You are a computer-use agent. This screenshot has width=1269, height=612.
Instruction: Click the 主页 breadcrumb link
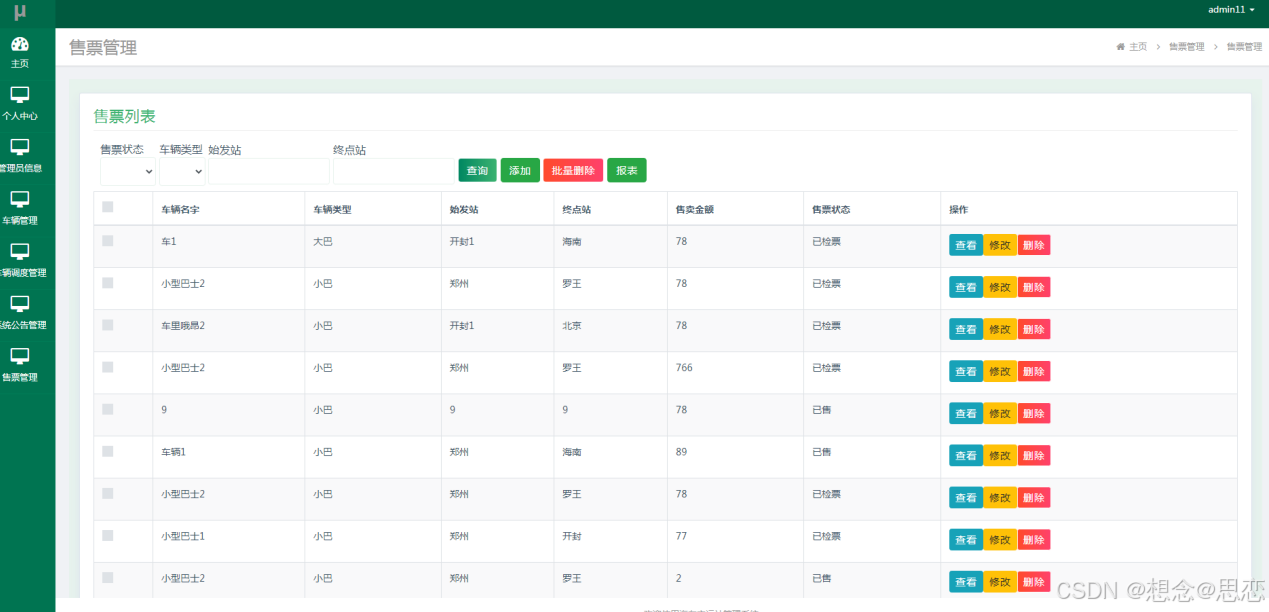click(x=1138, y=47)
